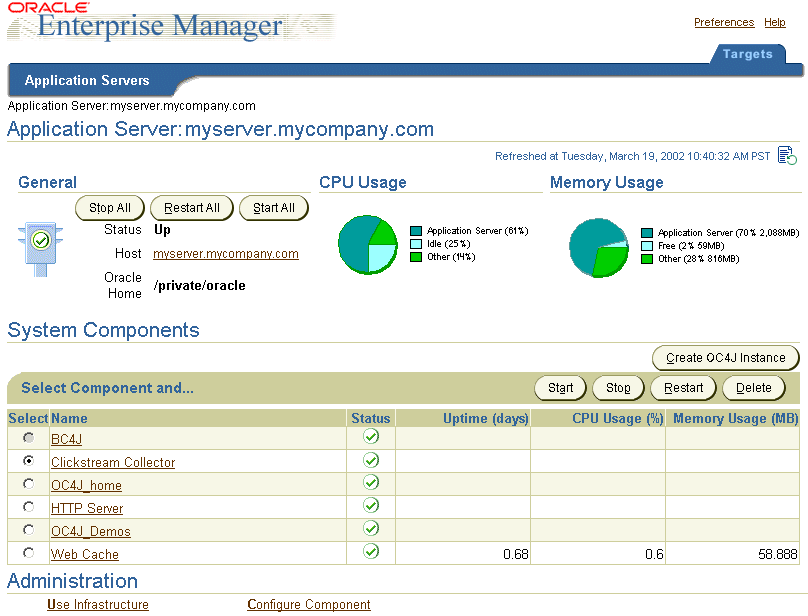Click the Administration section heading
Viewport: 808px width, 616px height.
pyautogui.click(x=73, y=581)
